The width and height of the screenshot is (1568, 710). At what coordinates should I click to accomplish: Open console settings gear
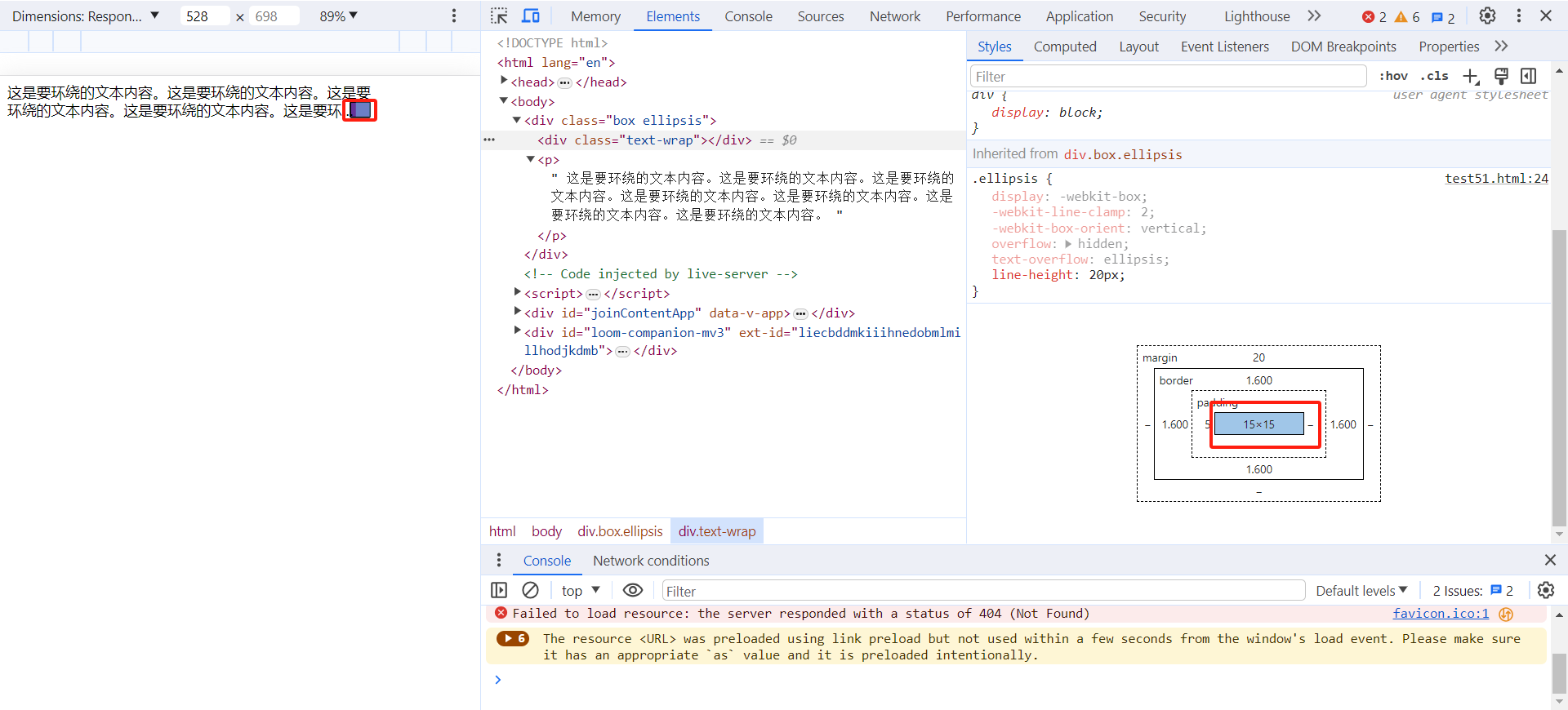pyautogui.click(x=1546, y=590)
